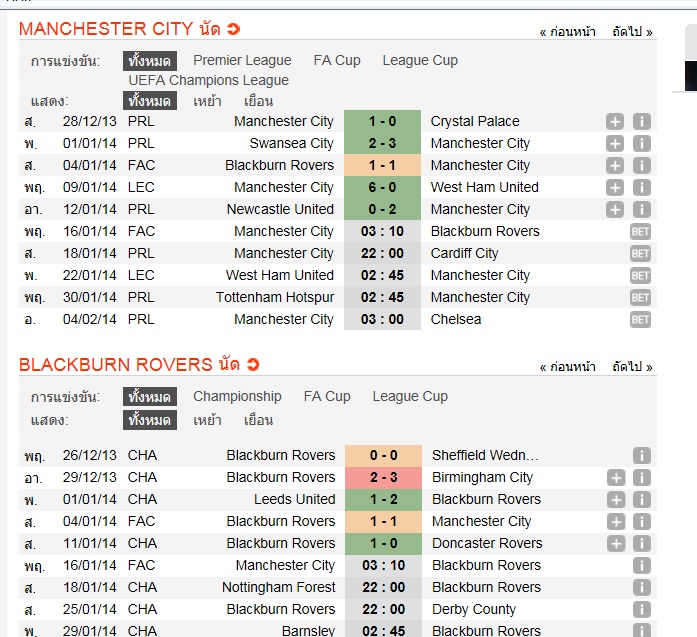Go to ถัดไป next Manchester City matches
Screen dimensions: 697x637
tap(632, 32)
